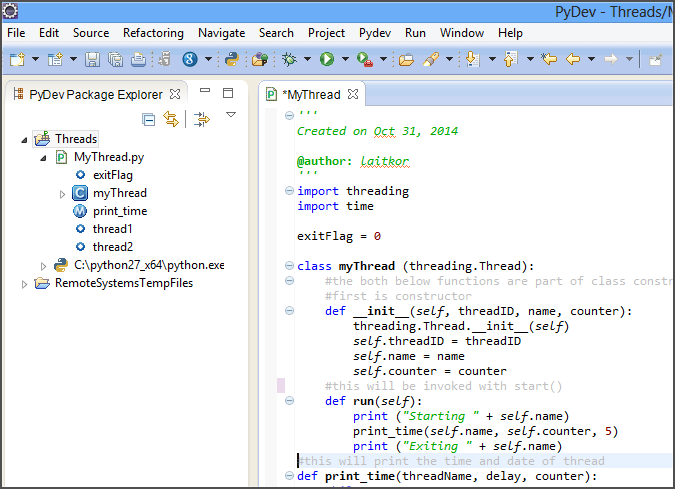Fold the run method in the editor
The width and height of the screenshot is (675, 489).
tap(288, 401)
